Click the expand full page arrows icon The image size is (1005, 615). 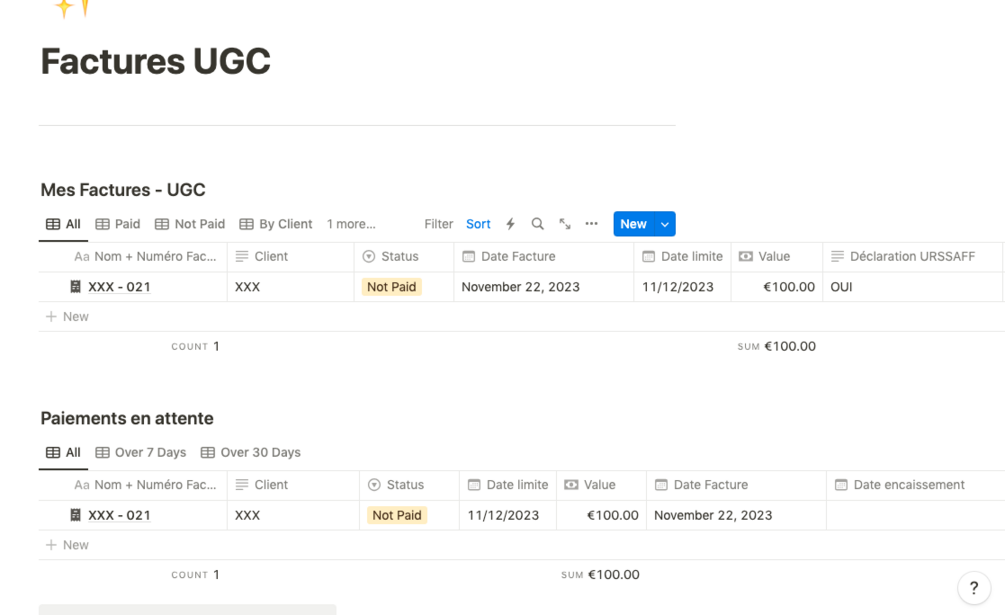[x=565, y=224]
